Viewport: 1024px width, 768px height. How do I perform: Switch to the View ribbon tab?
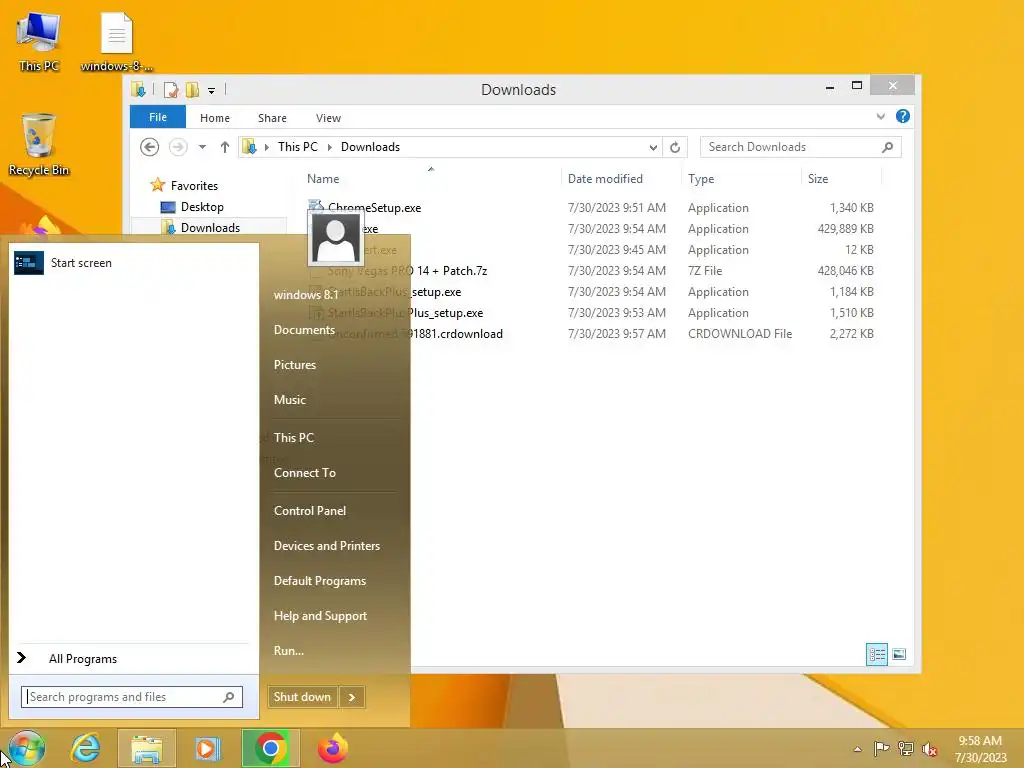click(328, 118)
